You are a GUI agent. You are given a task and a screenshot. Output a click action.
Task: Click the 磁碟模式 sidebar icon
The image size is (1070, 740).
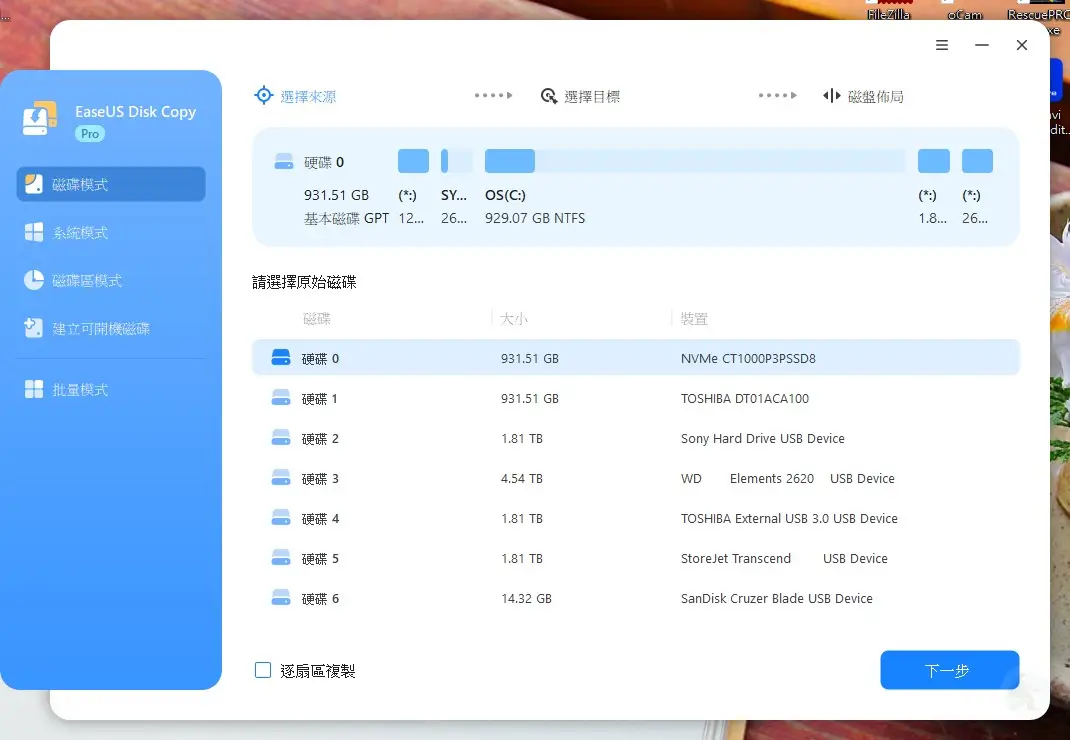pyautogui.click(x=34, y=184)
